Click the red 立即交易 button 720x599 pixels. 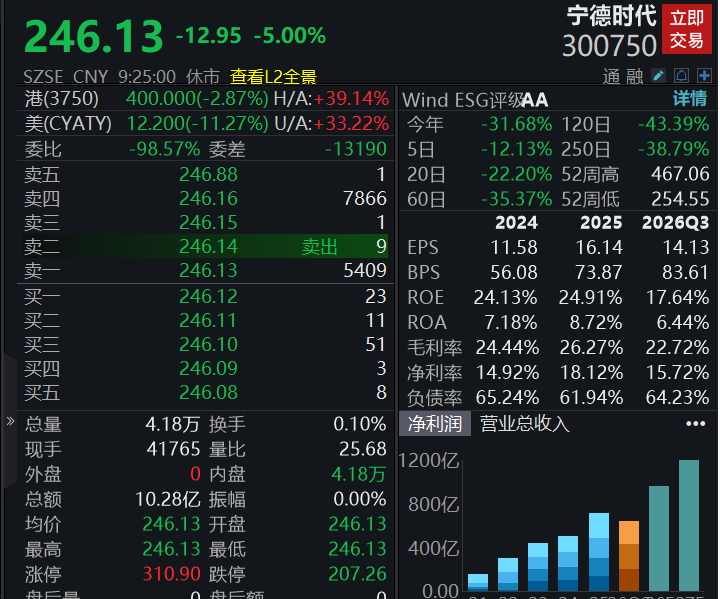(x=686, y=29)
